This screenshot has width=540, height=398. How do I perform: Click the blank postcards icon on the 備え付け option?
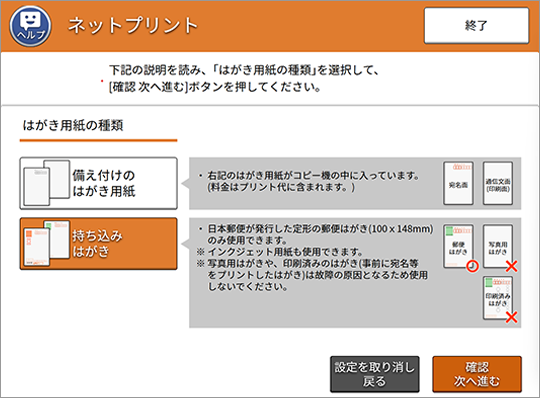(46, 183)
